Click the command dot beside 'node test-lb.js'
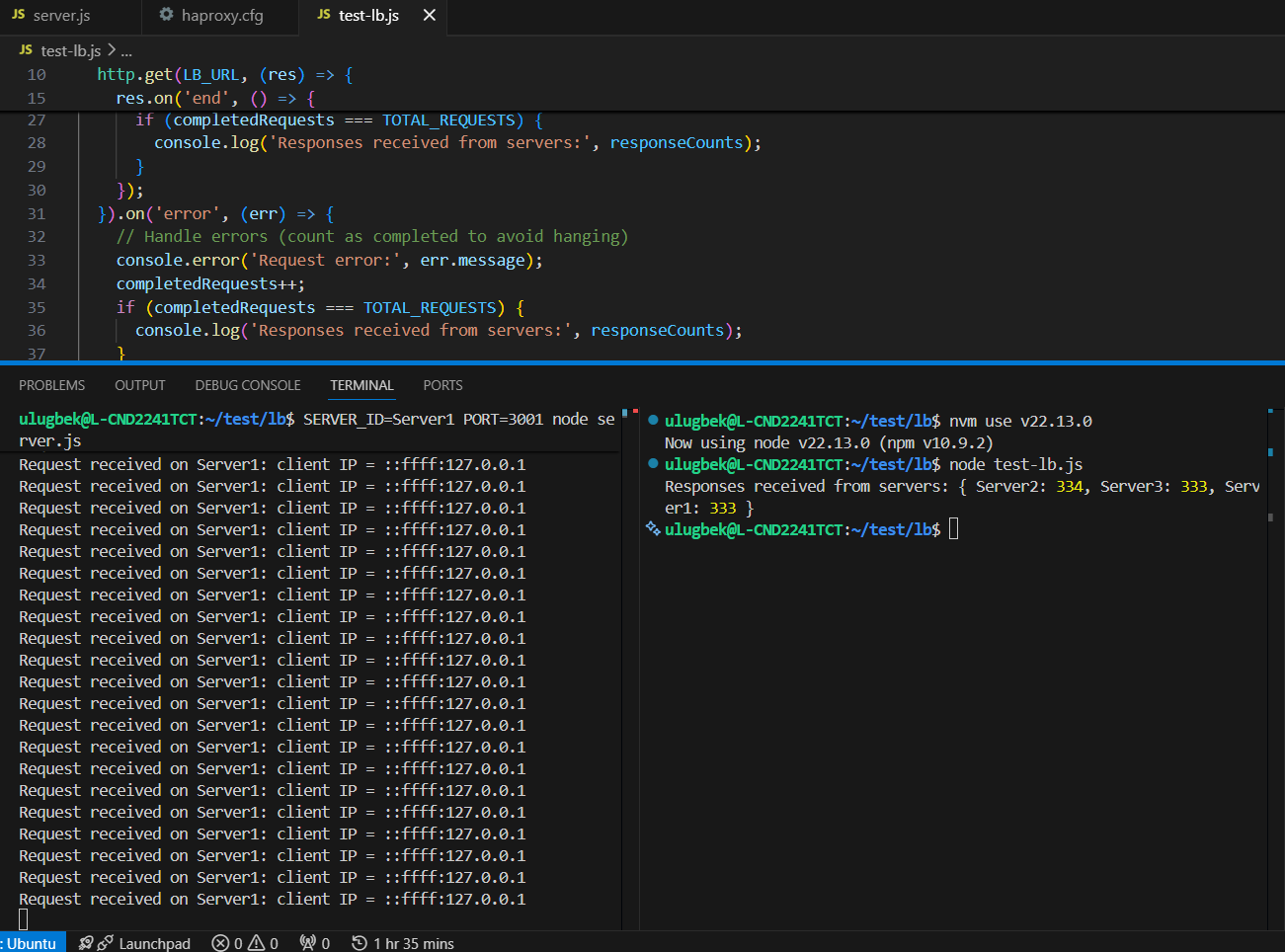1285x952 pixels. (x=653, y=464)
